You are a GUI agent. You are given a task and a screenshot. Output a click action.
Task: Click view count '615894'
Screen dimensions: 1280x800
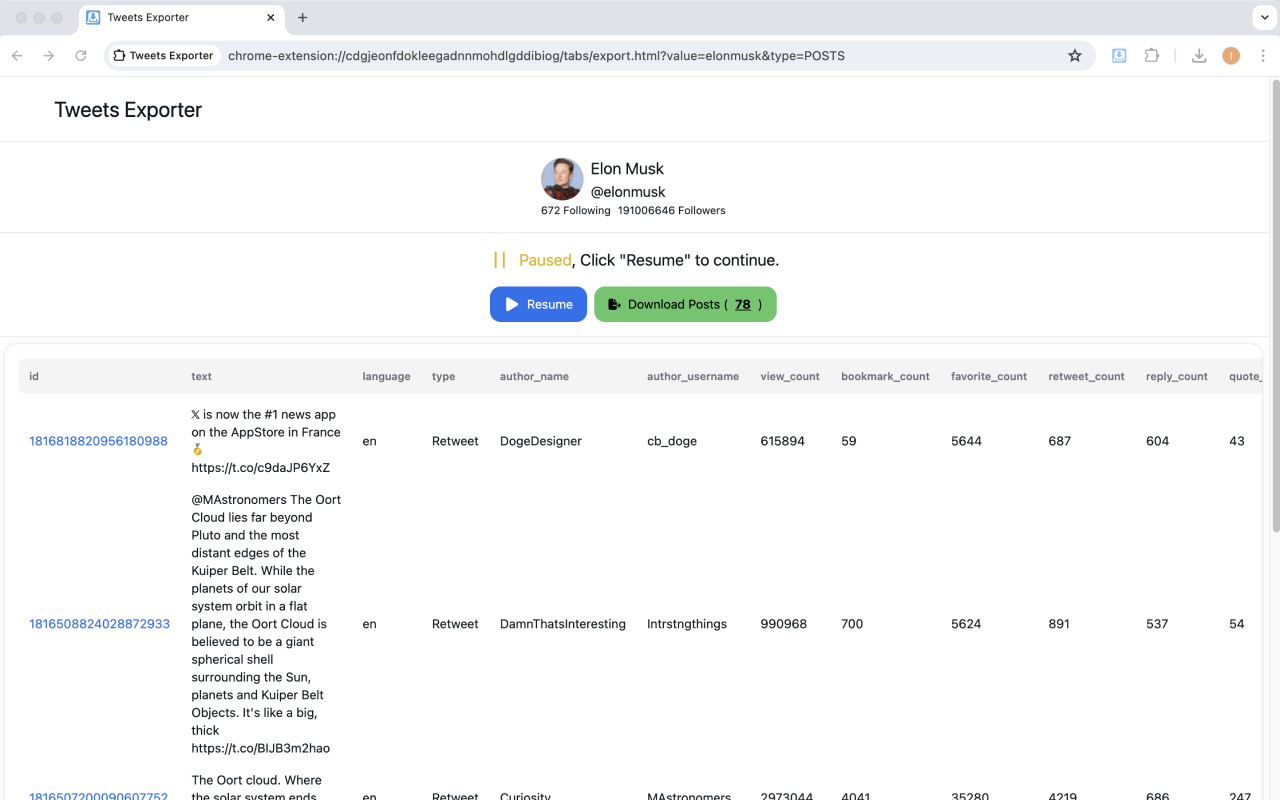782,441
